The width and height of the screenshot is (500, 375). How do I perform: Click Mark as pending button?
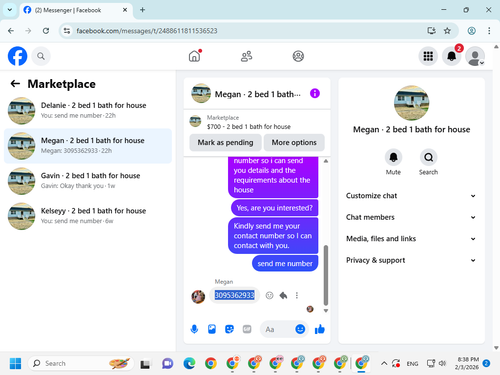225,143
